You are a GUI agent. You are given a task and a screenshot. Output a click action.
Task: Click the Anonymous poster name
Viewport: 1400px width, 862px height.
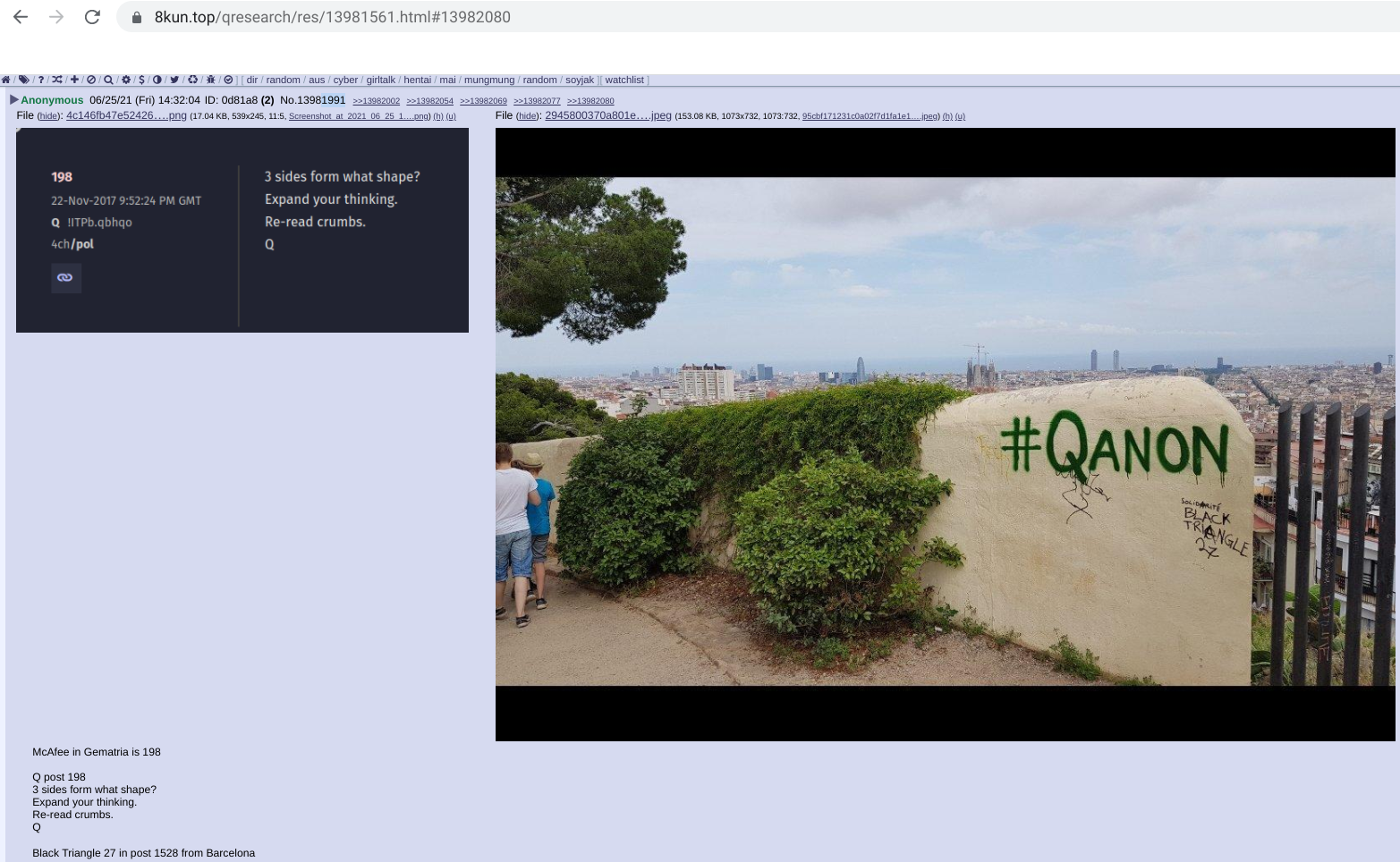click(x=52, y=100)
